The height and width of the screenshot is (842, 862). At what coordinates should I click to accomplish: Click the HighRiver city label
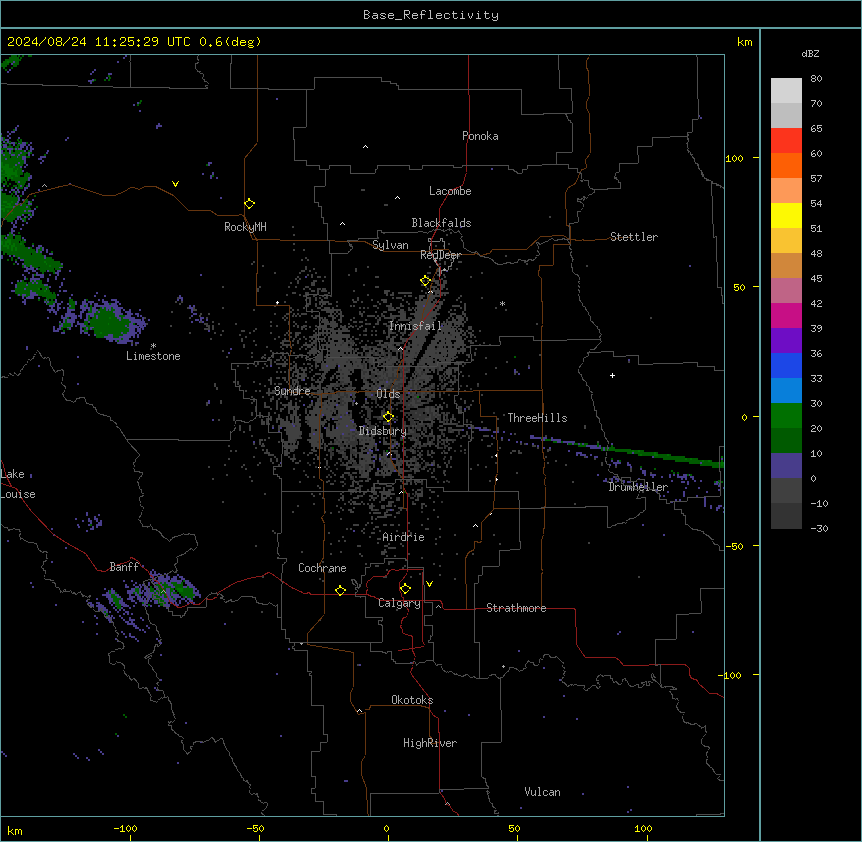click(430, 743)
